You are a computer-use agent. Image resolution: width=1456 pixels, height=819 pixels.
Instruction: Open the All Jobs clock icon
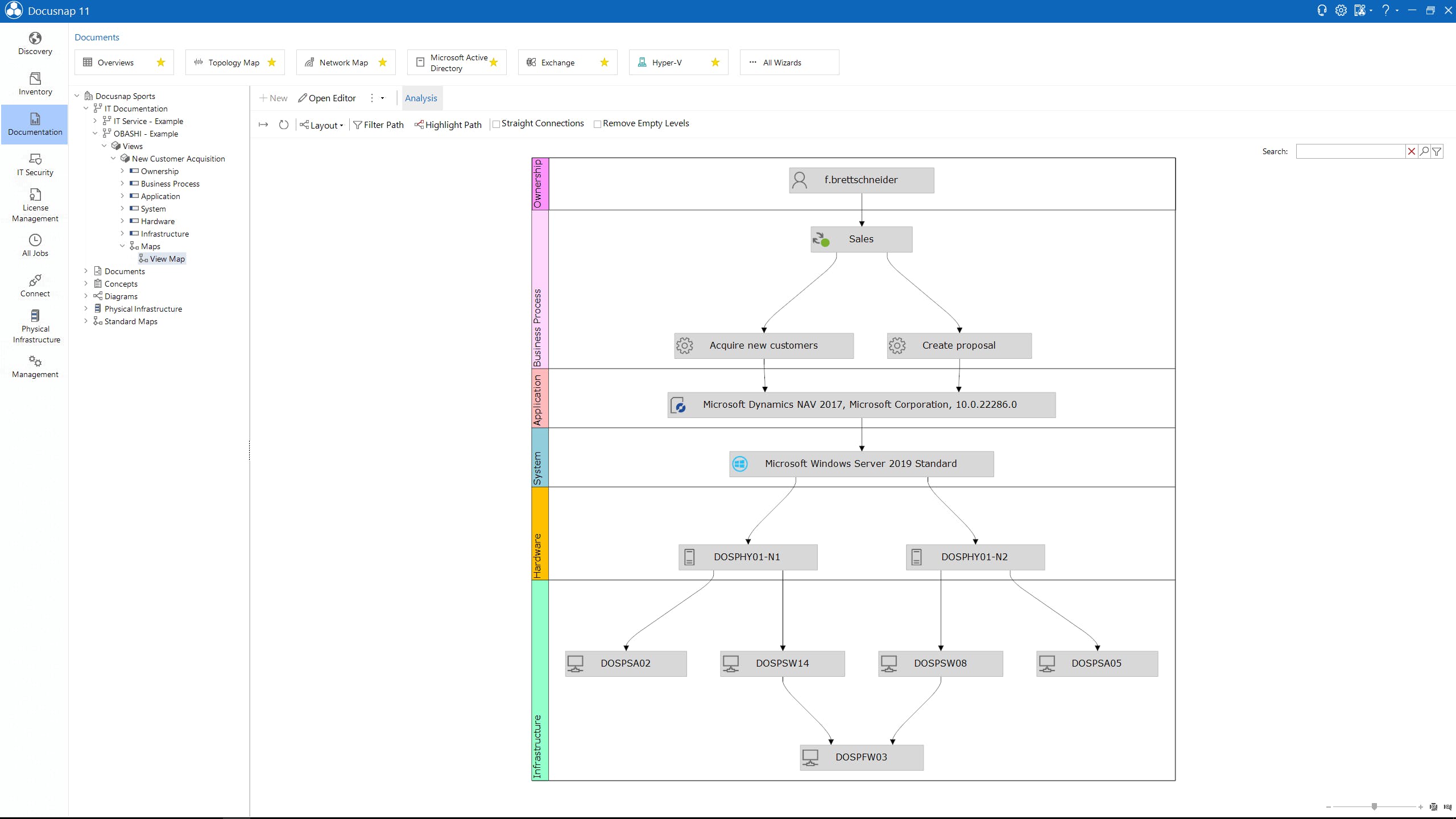35,240
